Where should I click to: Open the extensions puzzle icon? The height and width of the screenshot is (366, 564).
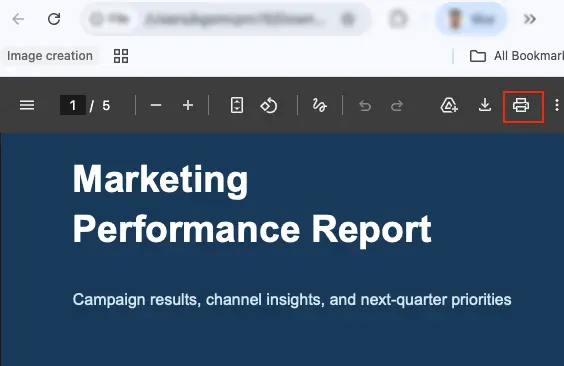tap(398, 19)
